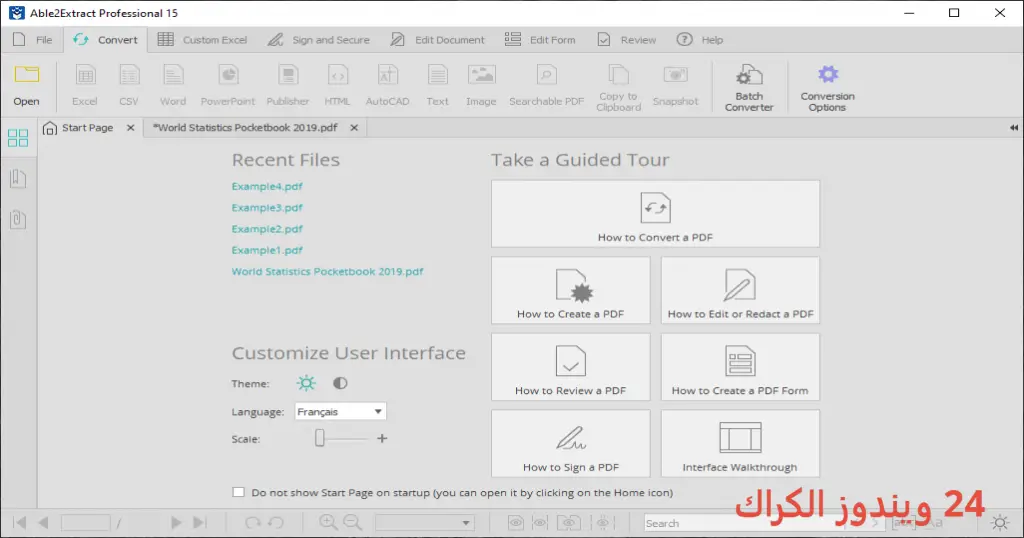Viewport: 1024px width, 538px height.
Task: Click the zoom out magnifier
Action: click(353, 522)
